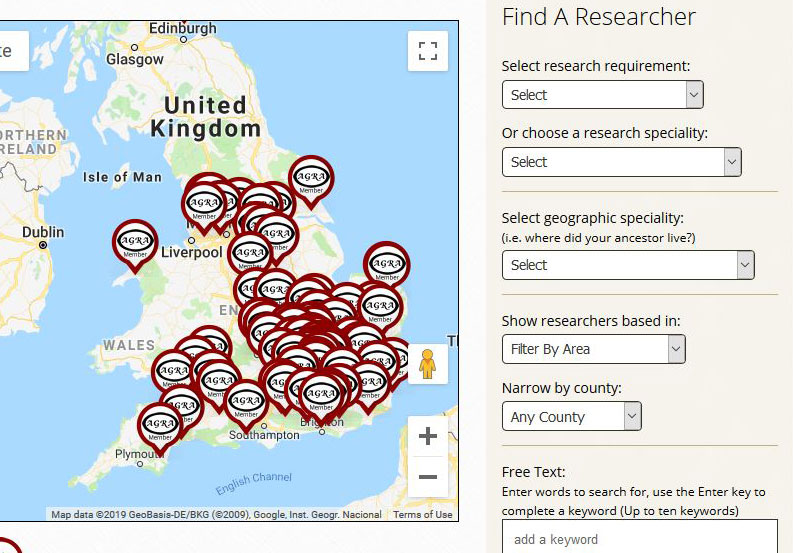Open the AGRA marker near Plymouth
Image resolution: width=793 pixels, height=553 pixels.
(160, 428)
